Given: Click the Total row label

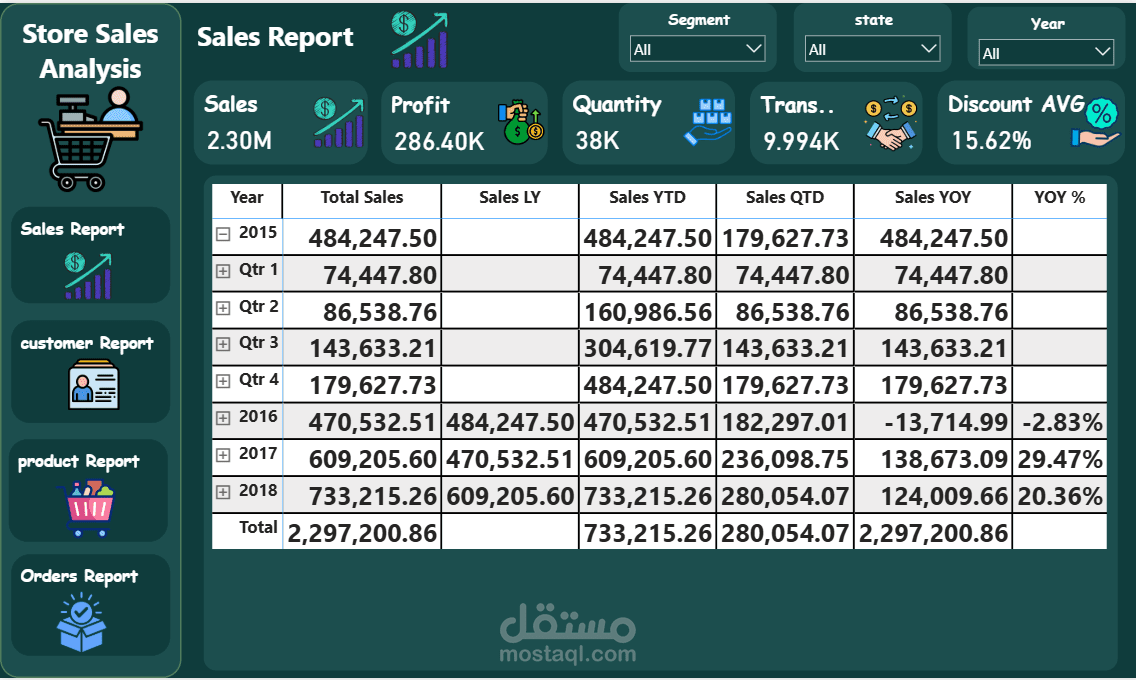Looking at the screenshot, I should pos(259,527).
